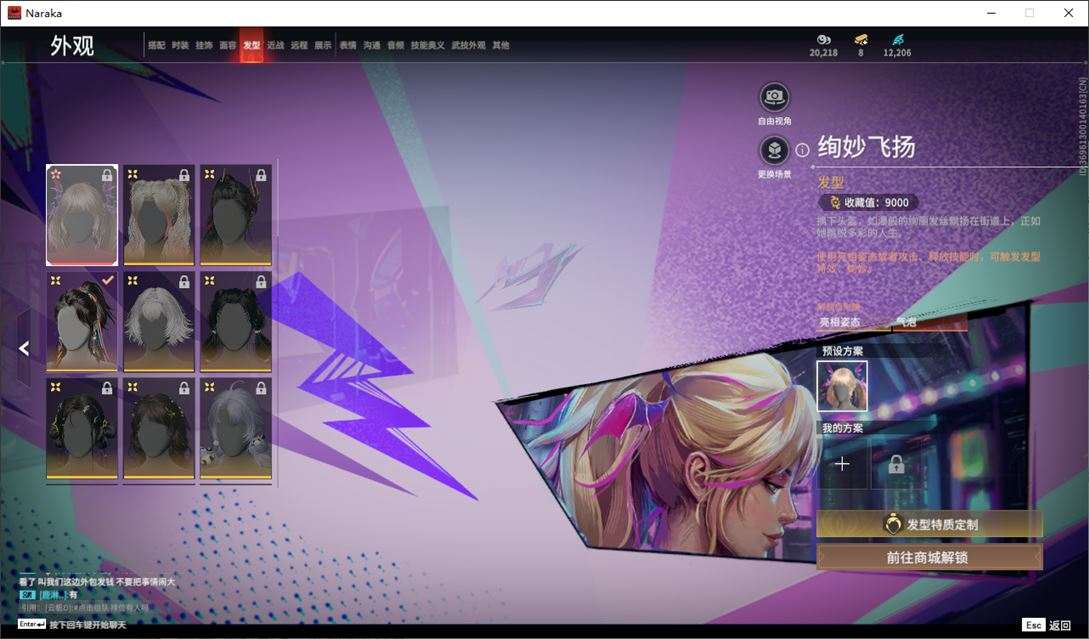Open the 沟通 tab
1089x639 pixels.
tap(372, 45)
